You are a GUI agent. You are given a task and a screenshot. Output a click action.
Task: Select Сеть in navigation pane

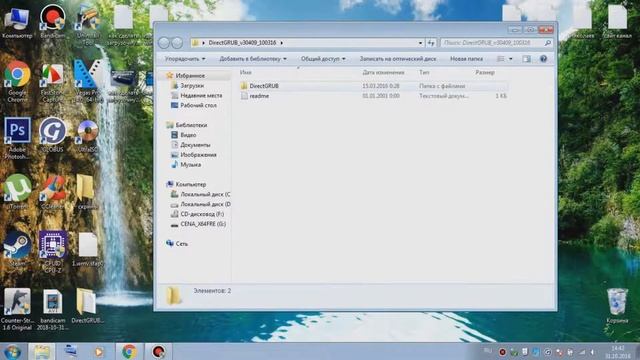coord(181,243)
